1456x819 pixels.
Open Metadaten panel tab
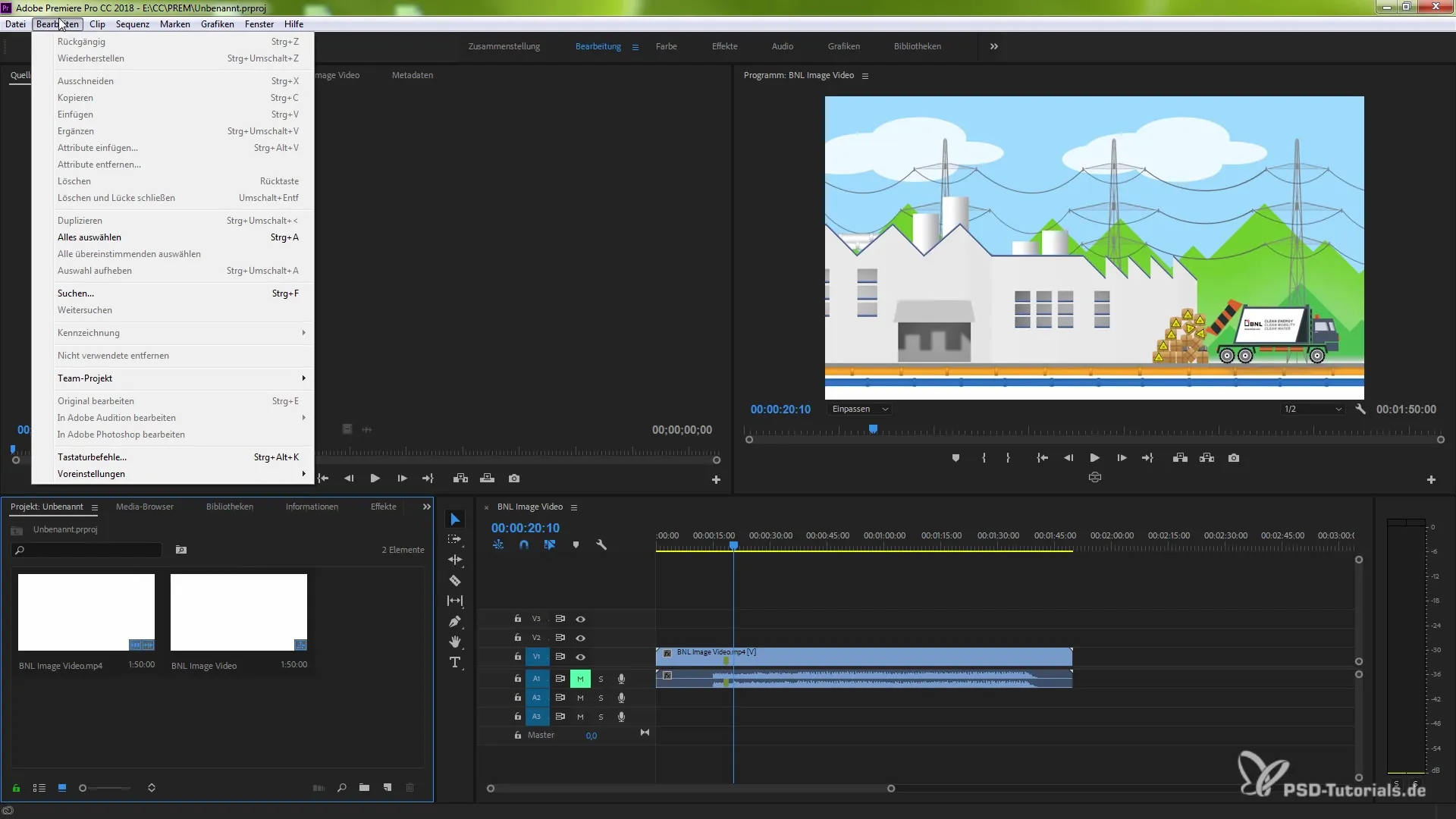pyautogui.click(x=412, y=75)
